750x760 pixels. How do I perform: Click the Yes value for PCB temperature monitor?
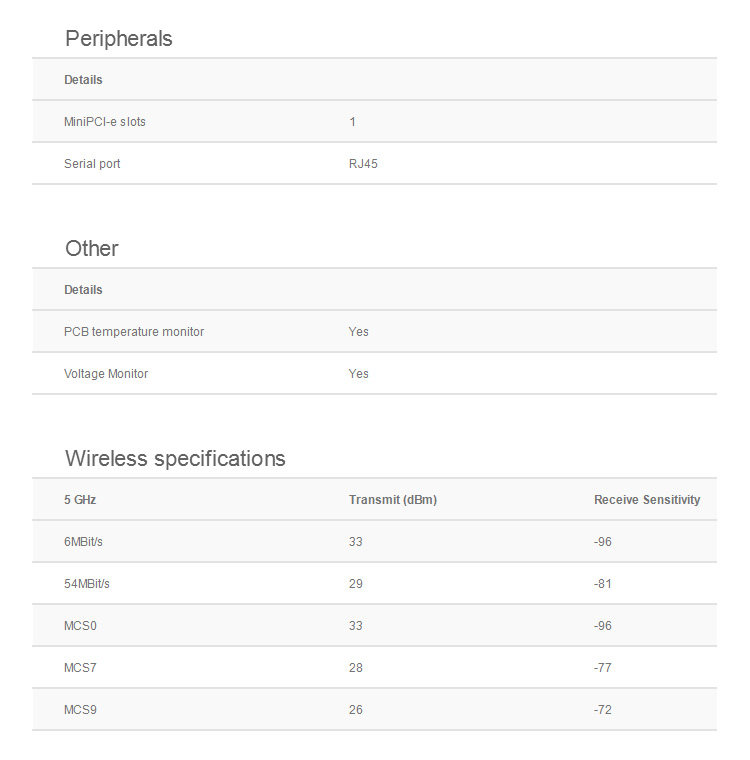coord(358,332)
